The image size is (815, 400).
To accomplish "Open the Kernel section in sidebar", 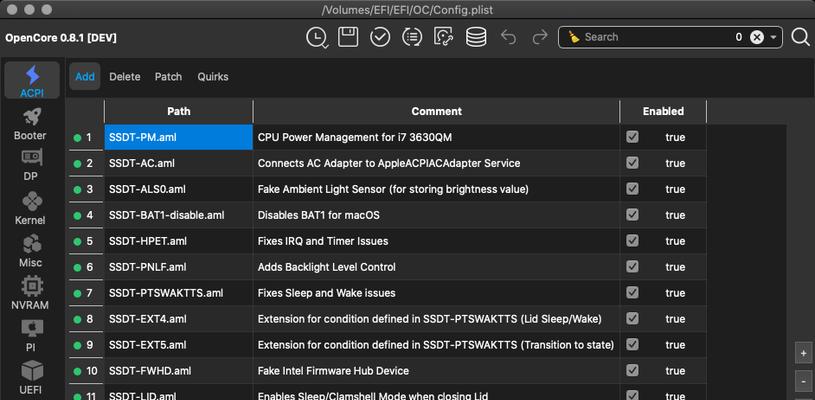I will pyautogui.click(x=31, y=208).
